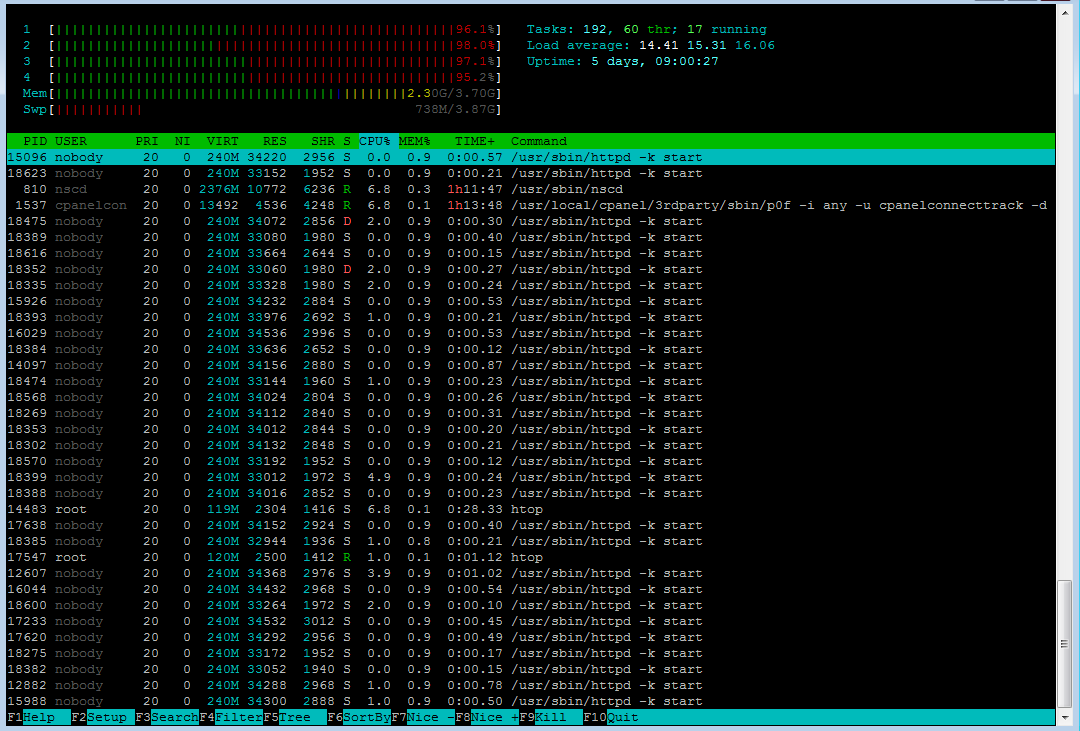This screenshot has width=1080, height=731.
Task: Select process row with PID 14097
Action: (530, 365)
